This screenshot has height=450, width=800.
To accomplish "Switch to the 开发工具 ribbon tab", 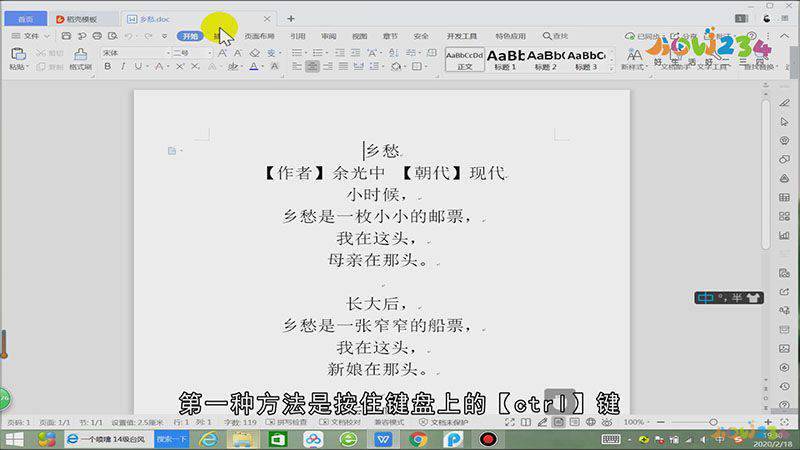I will point(462,36).
